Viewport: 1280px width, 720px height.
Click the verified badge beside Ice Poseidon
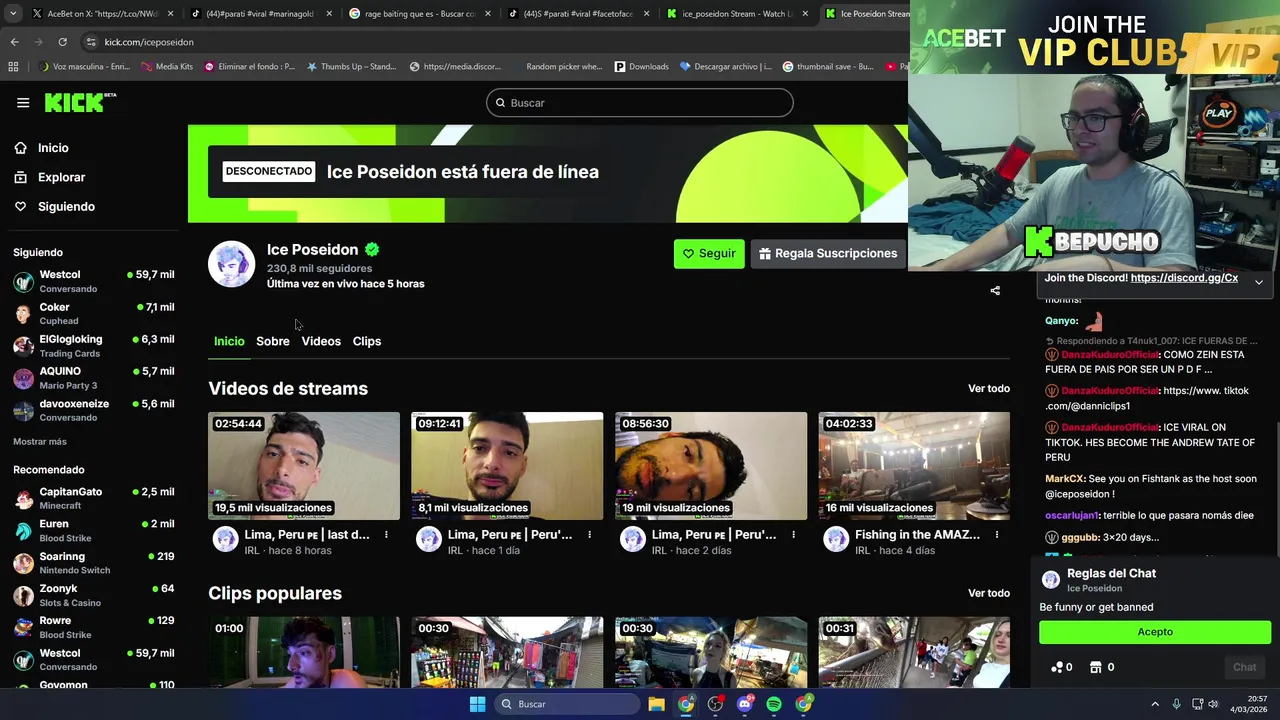pos(372,250)
